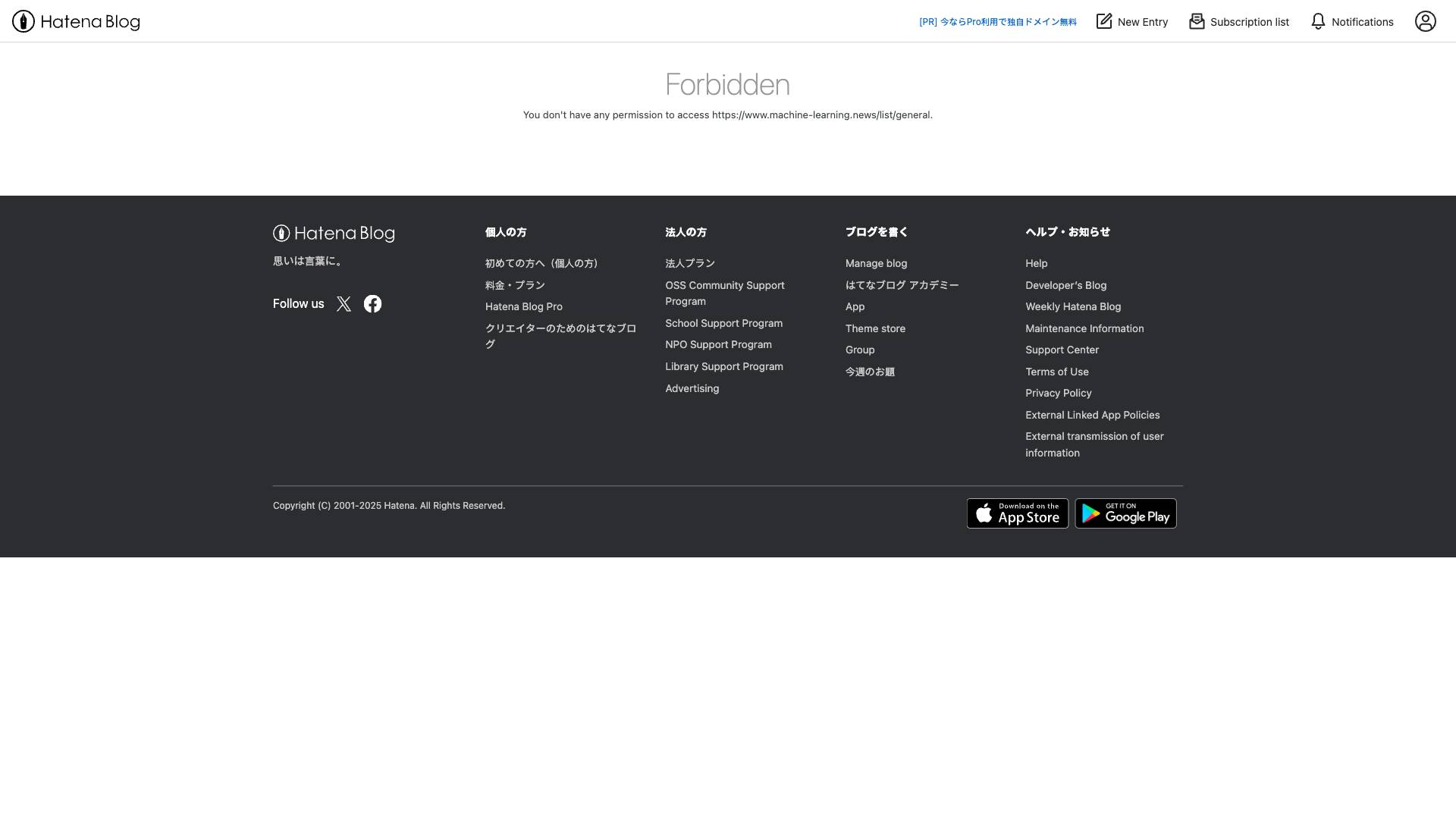Open the PR Pro domain promotion link
1456x819 pixels.
[x=997, y=22]
